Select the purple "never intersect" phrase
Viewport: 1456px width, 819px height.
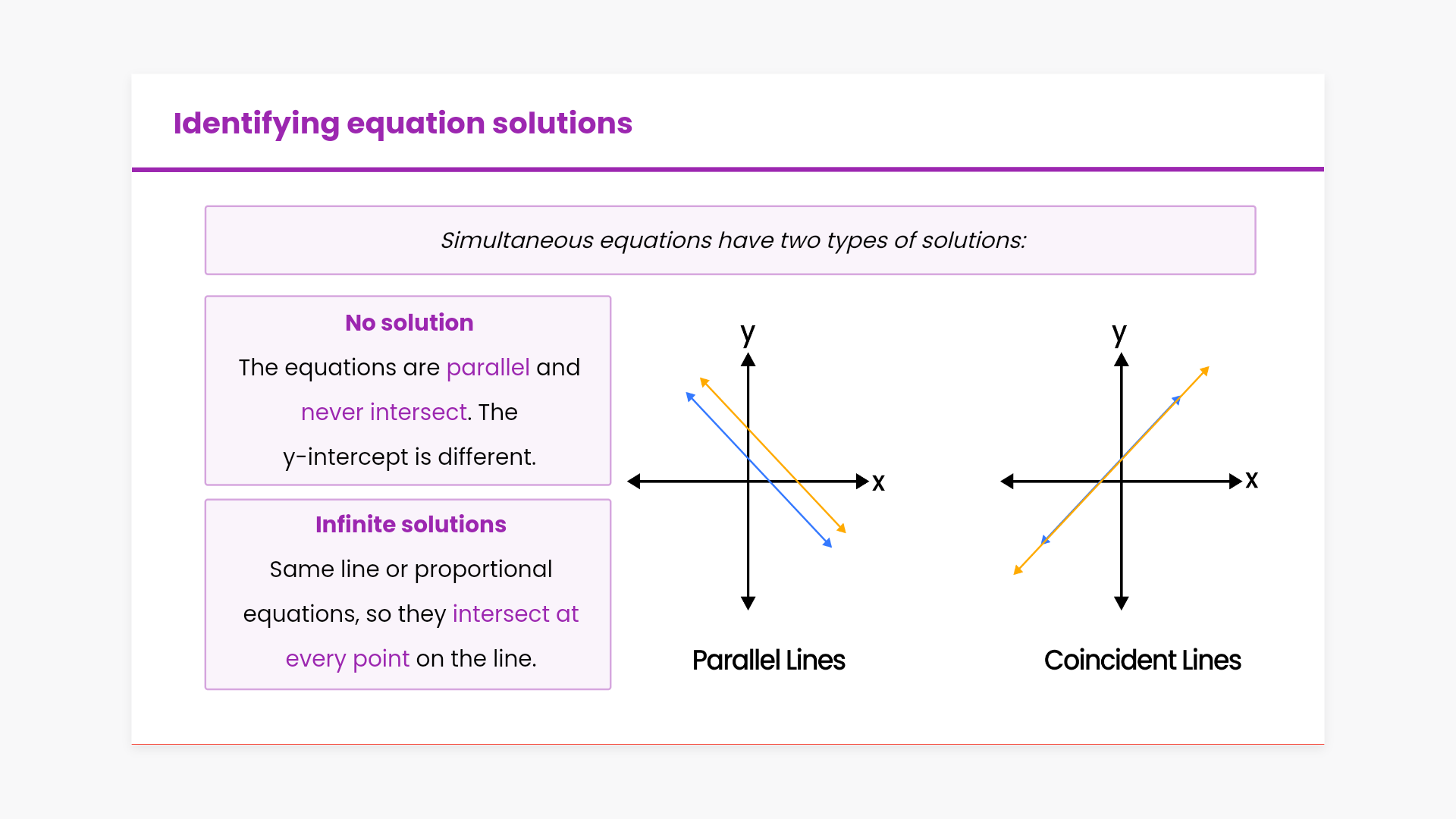[x=384, y=413]
